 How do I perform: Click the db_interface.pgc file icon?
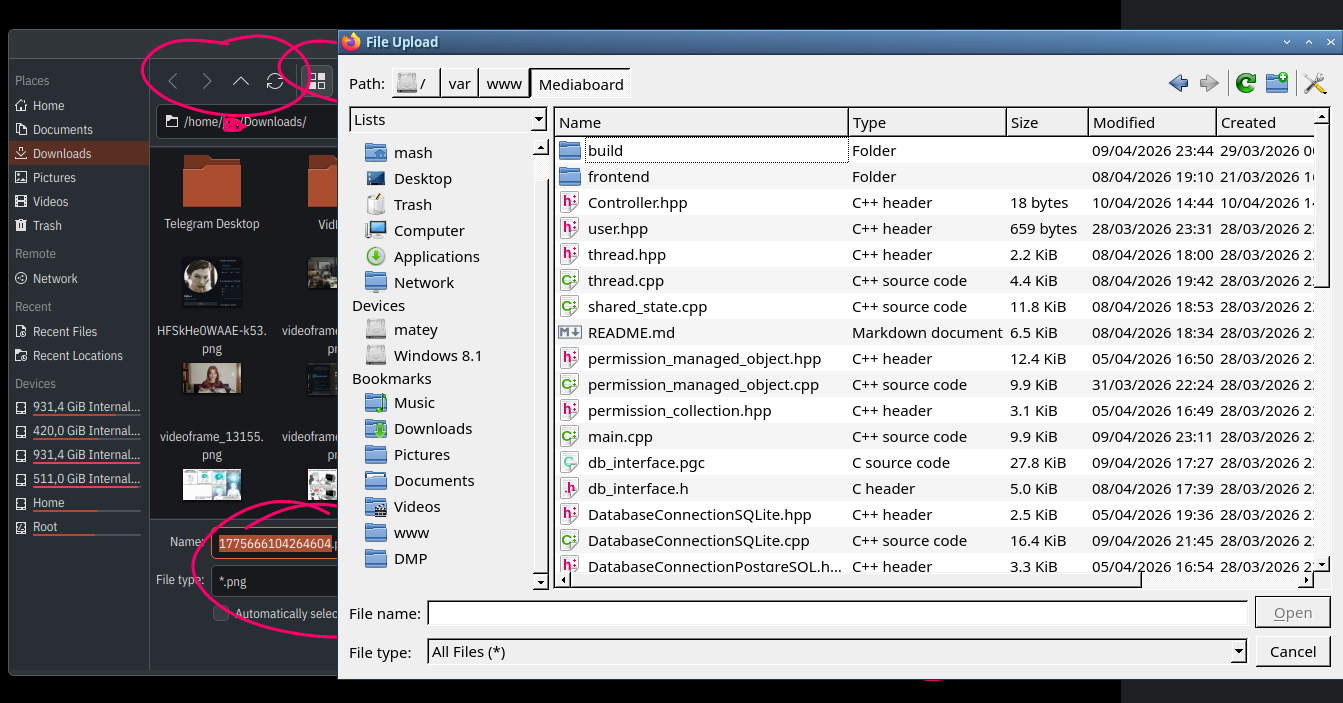click(x=570, y=462)
